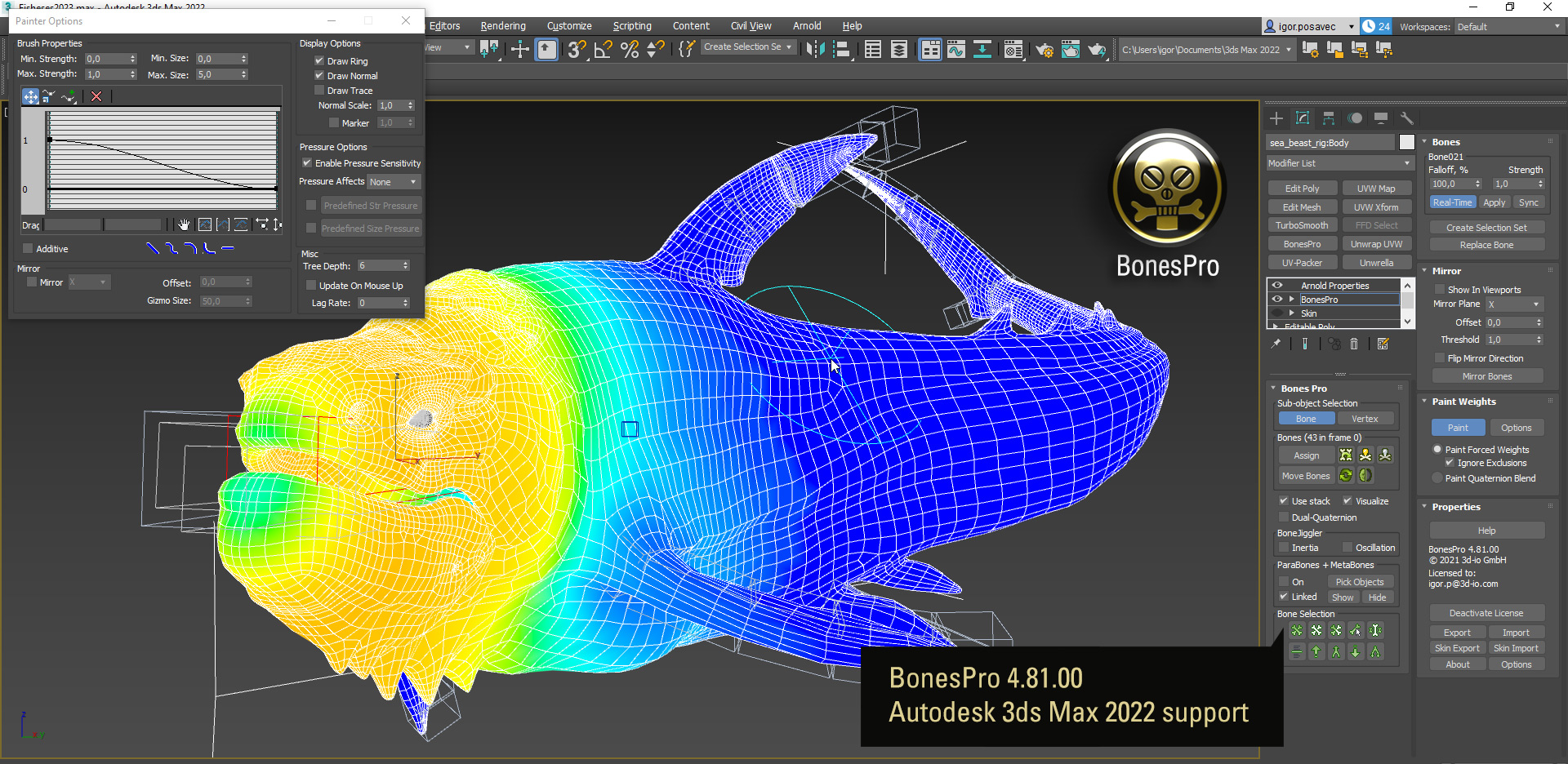Image resolution: width=1568 pixels, height=764 pixels.
Task: Click the Mirror tool icon in toolbar
Action: pos(814,50)
